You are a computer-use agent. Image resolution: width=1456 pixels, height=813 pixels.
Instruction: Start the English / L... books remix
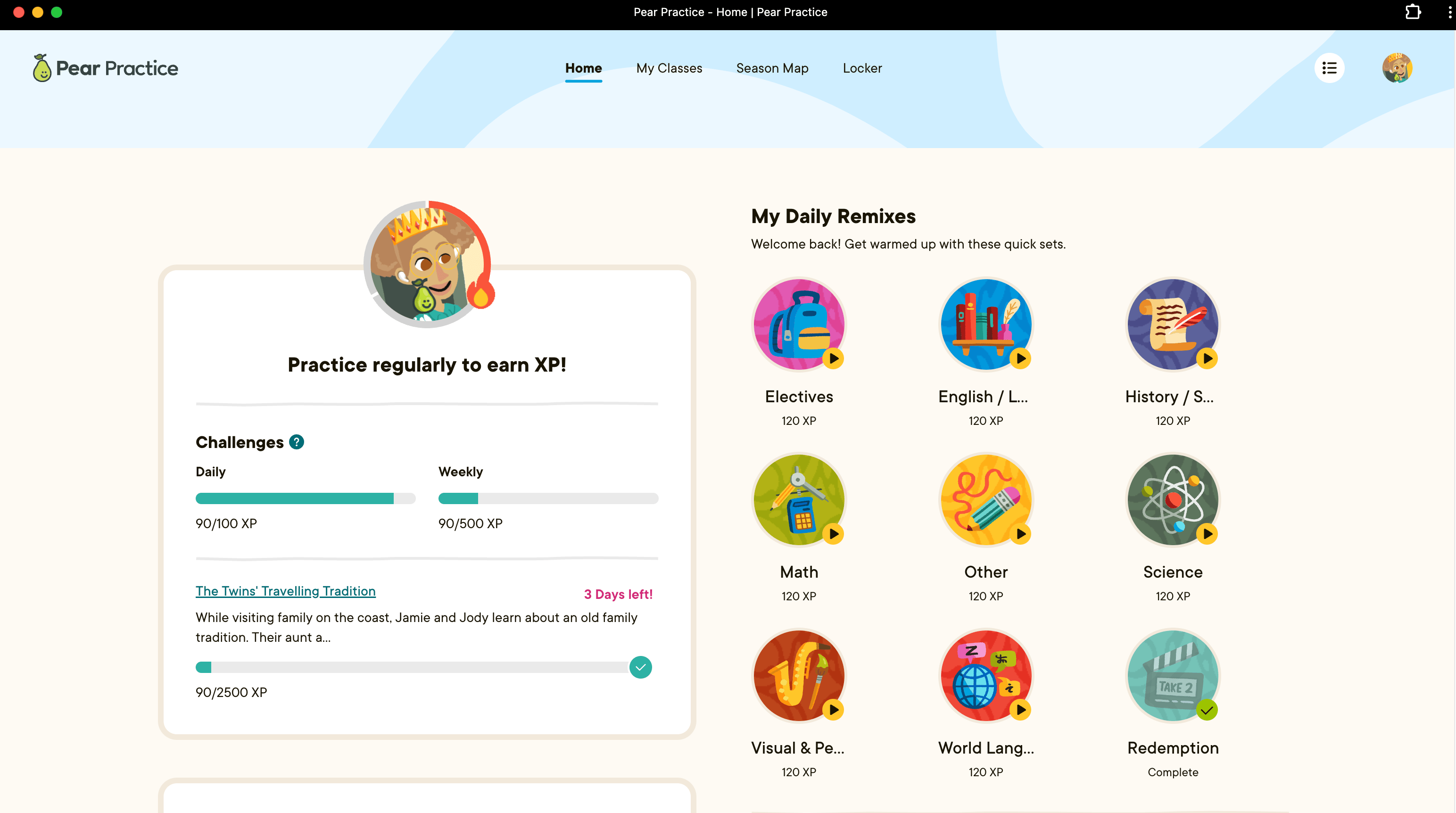point(986,324)
